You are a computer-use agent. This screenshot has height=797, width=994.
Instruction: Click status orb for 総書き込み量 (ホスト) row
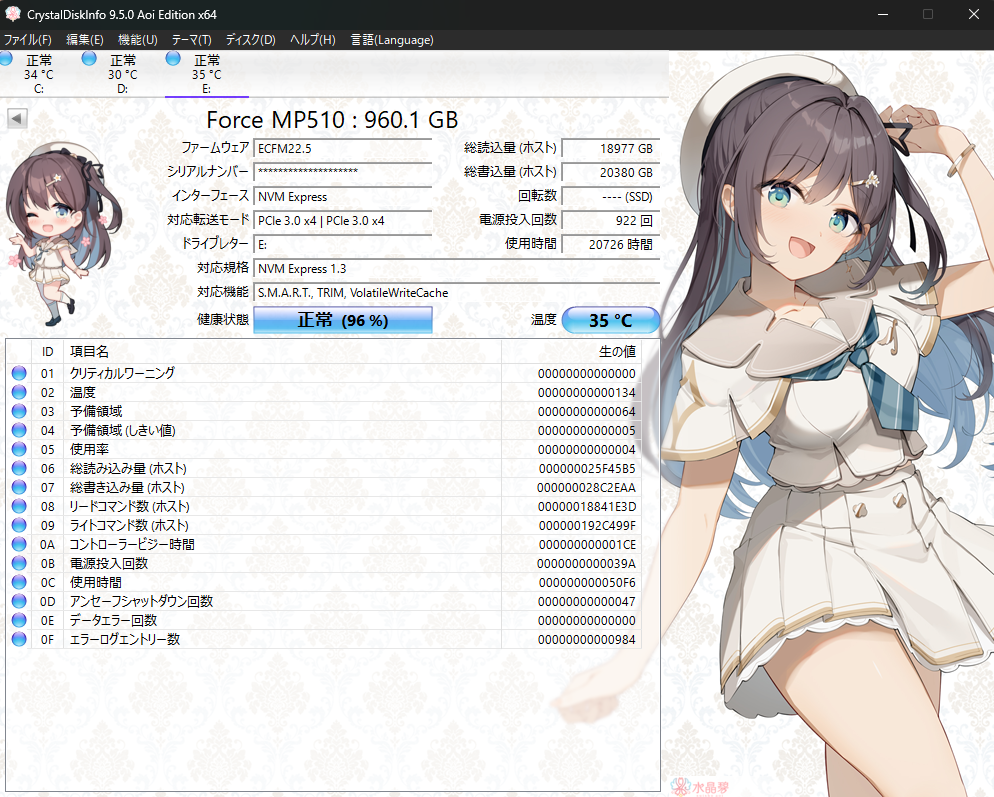pyautogui.click(x=19, y=488)
